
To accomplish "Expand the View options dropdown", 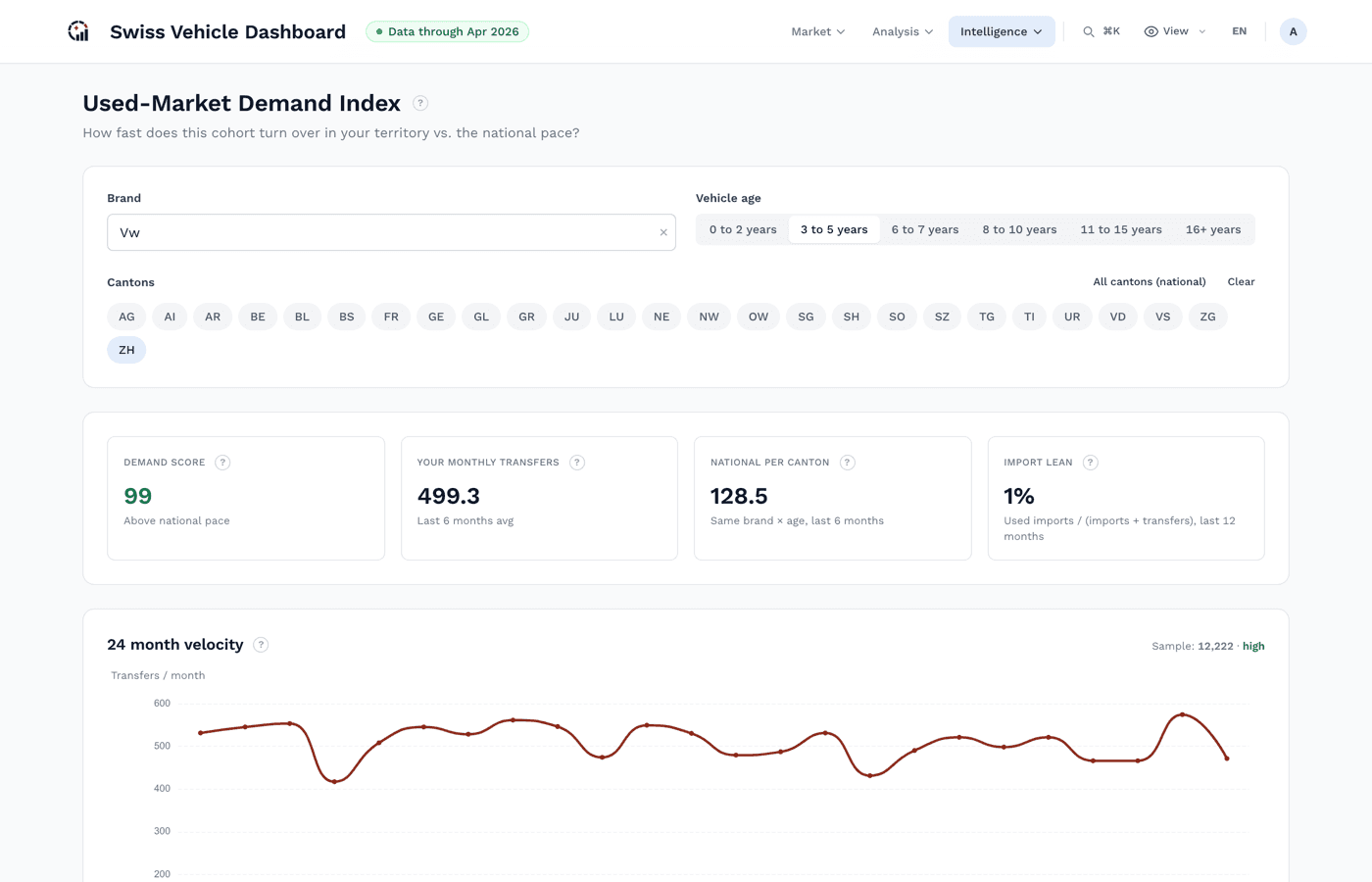I will [x=1175, y=31].
